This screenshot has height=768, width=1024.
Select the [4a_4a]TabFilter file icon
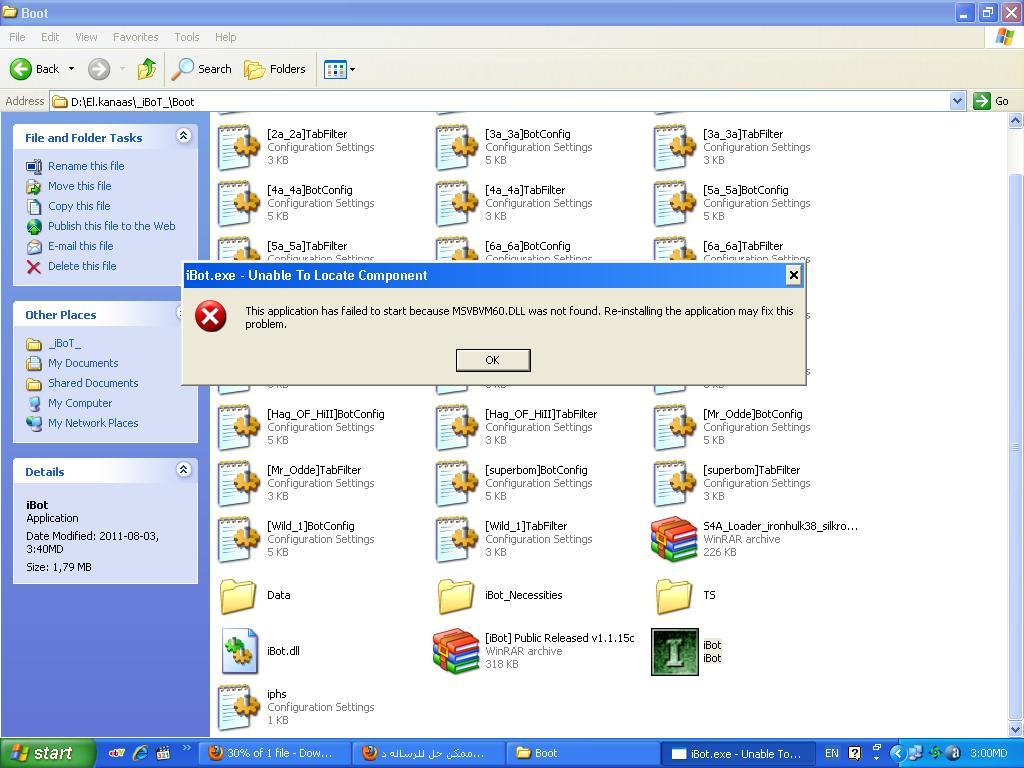pos(456,203)
